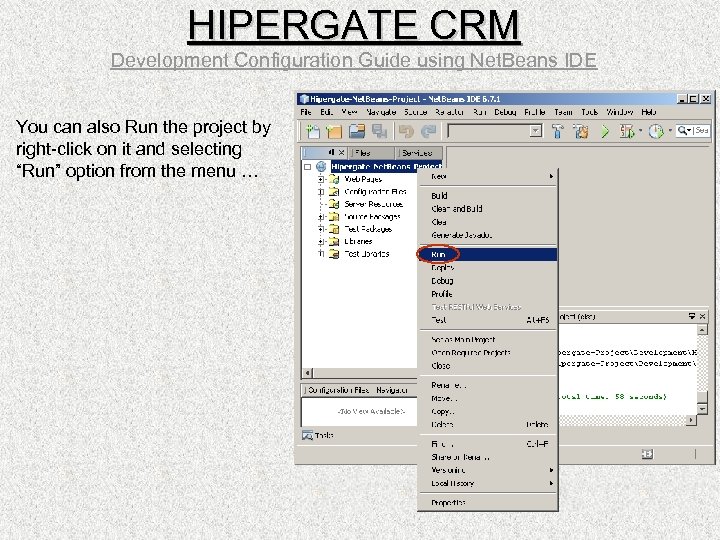Click the Open Project toolbar icon
Viewport: 720px width, 540px height.
coord(357,132)
